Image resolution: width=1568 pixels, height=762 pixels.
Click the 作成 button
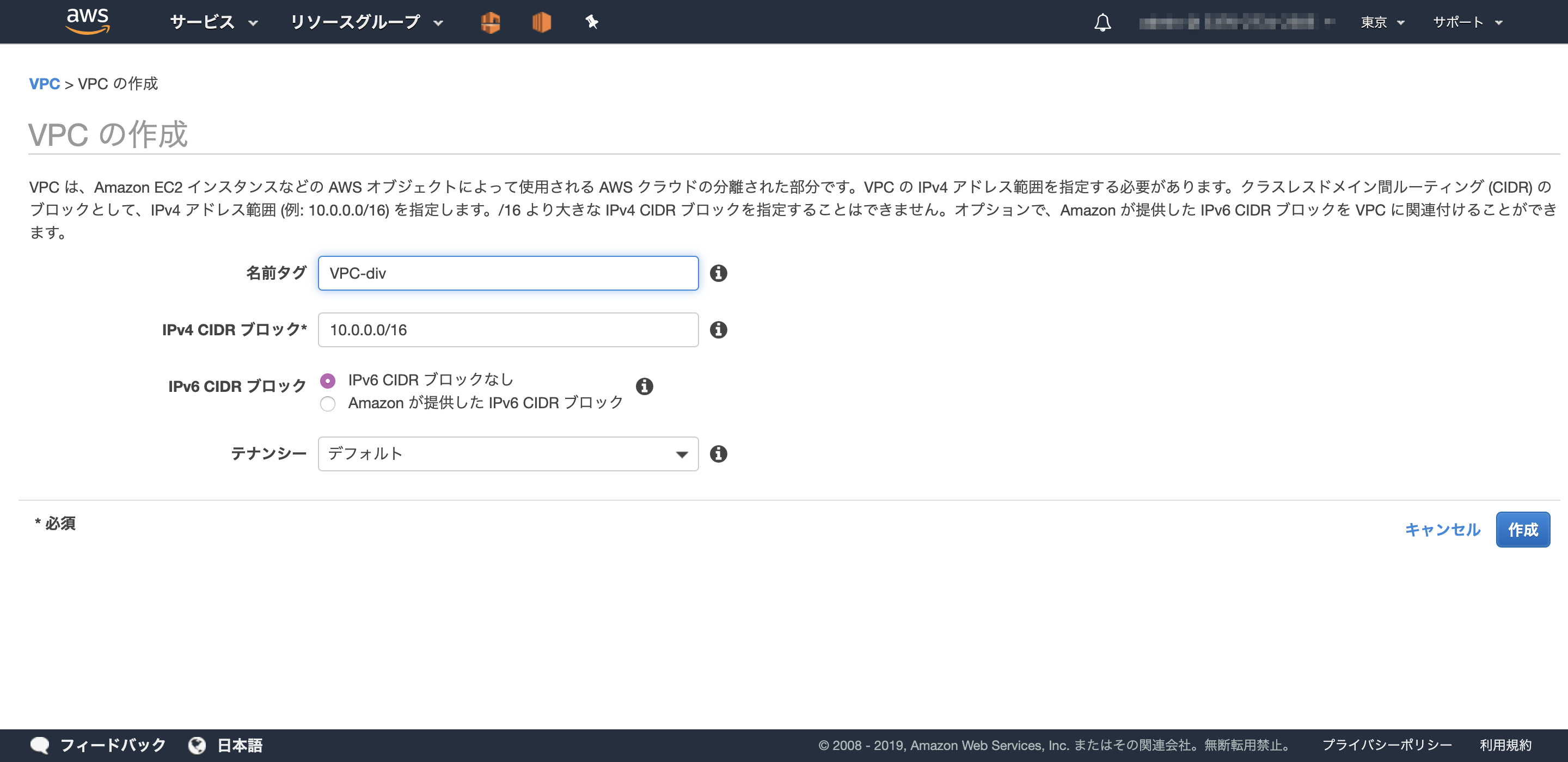(1522, 530)
